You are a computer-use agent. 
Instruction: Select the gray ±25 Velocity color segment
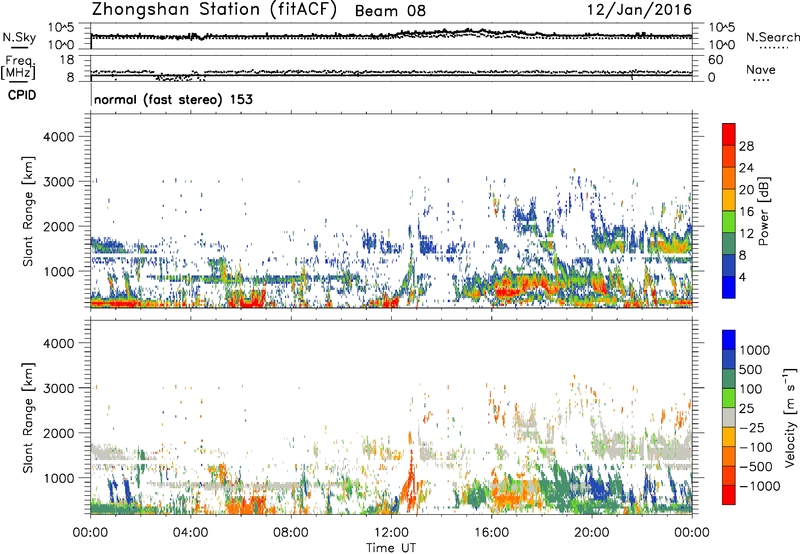click(x=729, y=417)
